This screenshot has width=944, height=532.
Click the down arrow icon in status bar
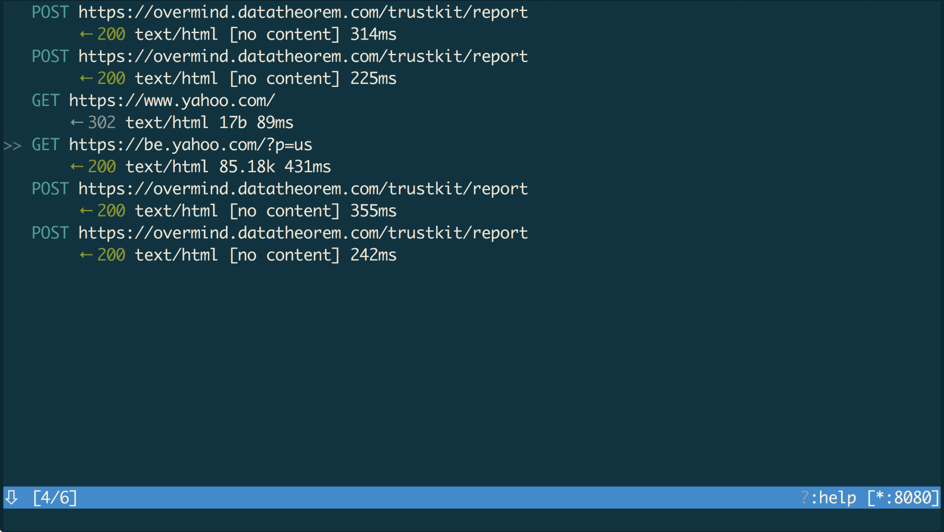[x=11, y=498]
